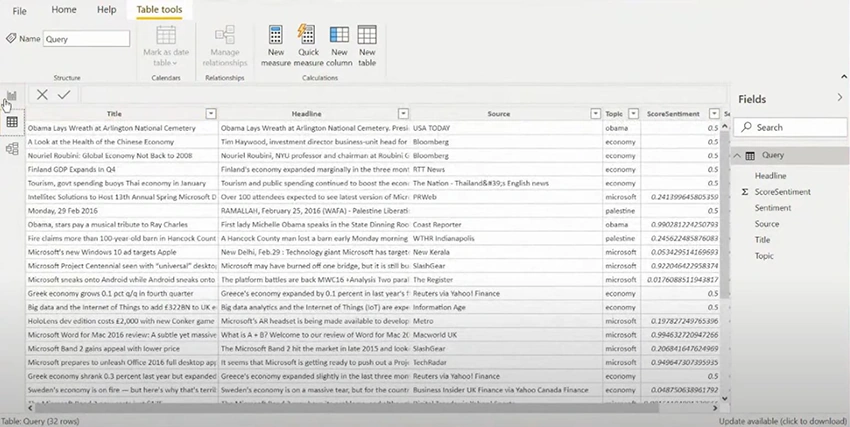Select the Headline field in Fields pane
Image resolution: width=850 pixels, height=427 pixels.
tap(770, 176)
